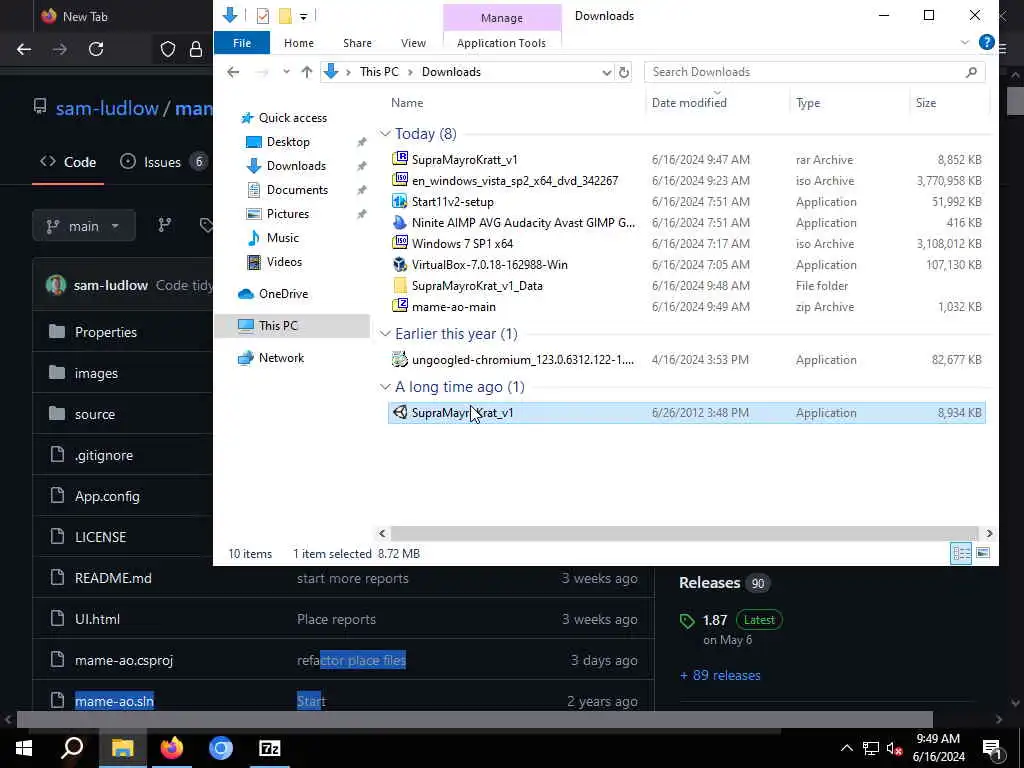1024x768 pixels.
Task: Open the Issues tab on GitHub
Action: (x=163, y=162)
